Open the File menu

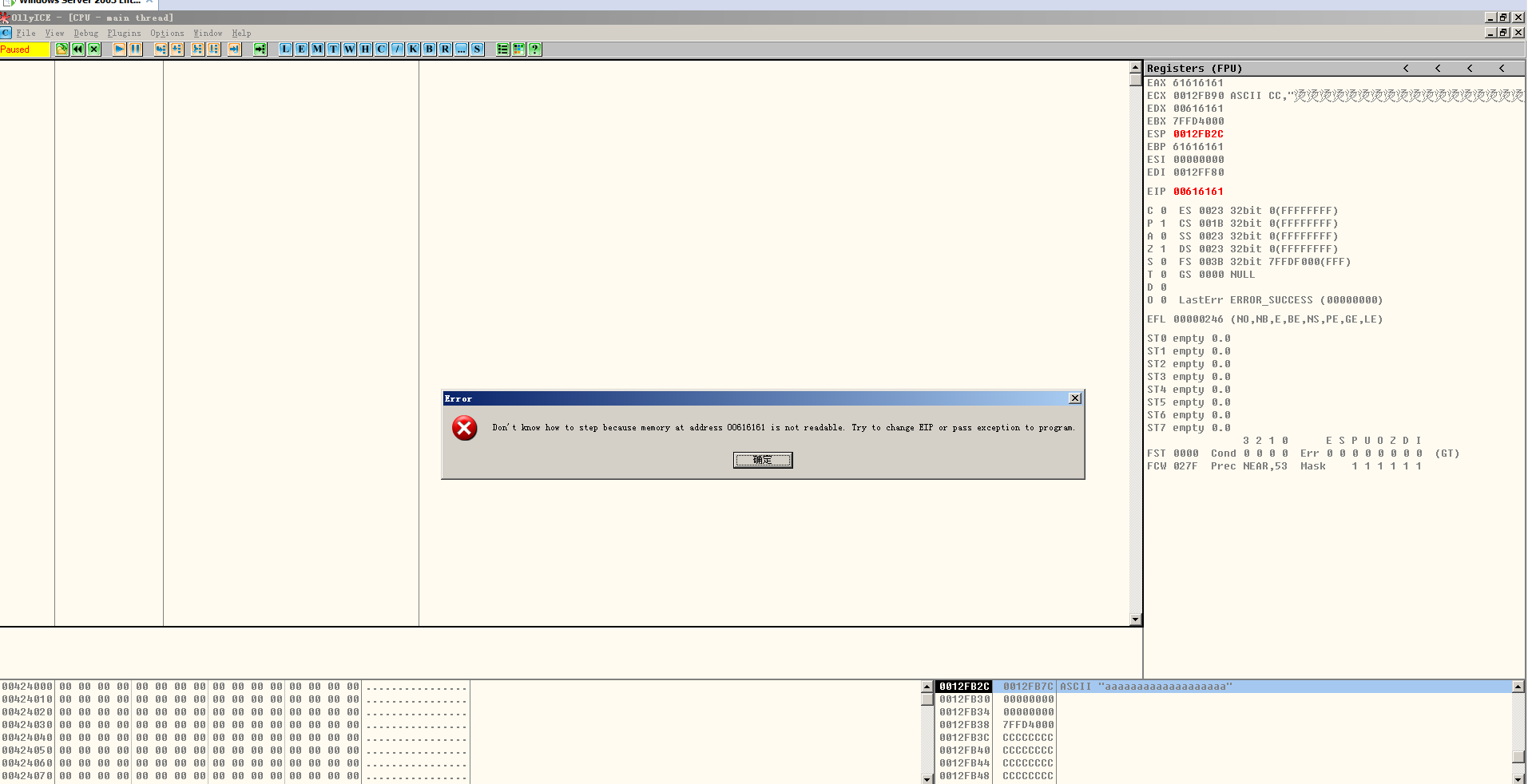26,34
